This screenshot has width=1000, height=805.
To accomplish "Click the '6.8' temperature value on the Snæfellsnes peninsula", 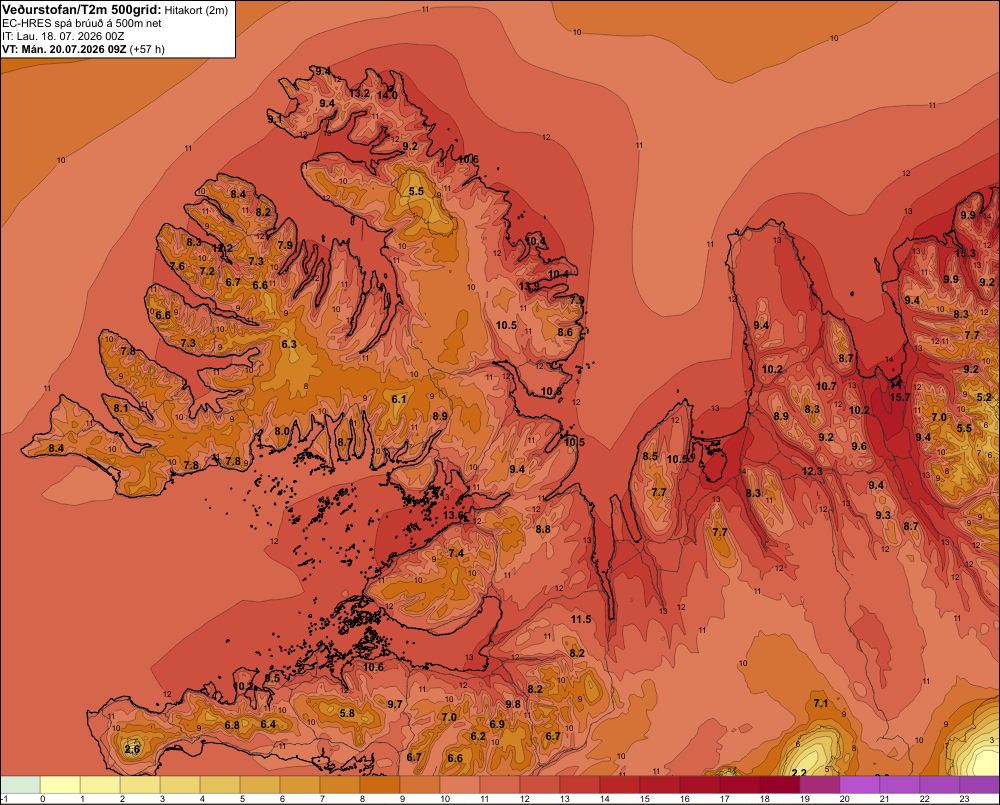I will [x=232, y=725].
